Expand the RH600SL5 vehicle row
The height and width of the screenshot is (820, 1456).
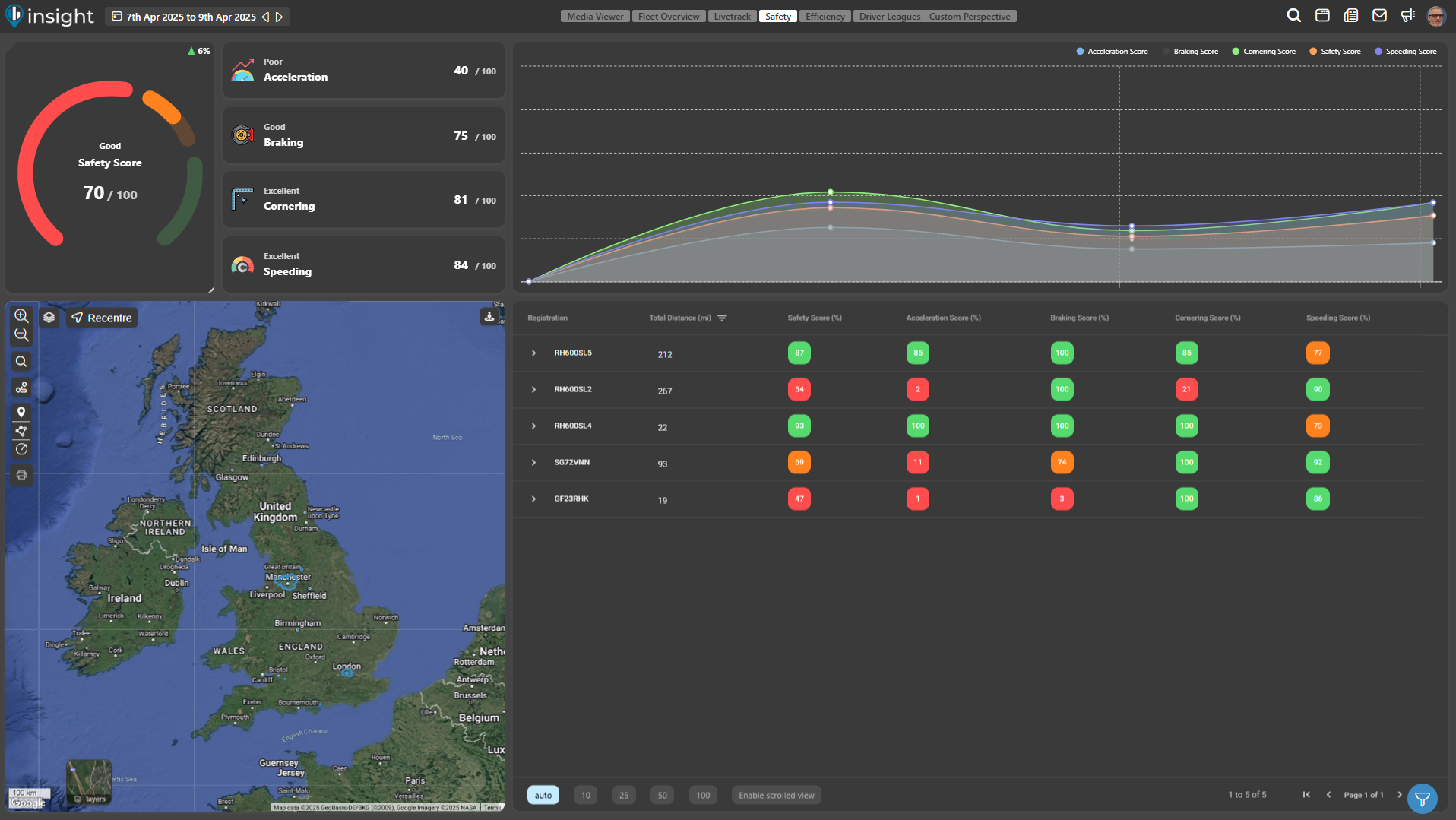coord(533,353)
